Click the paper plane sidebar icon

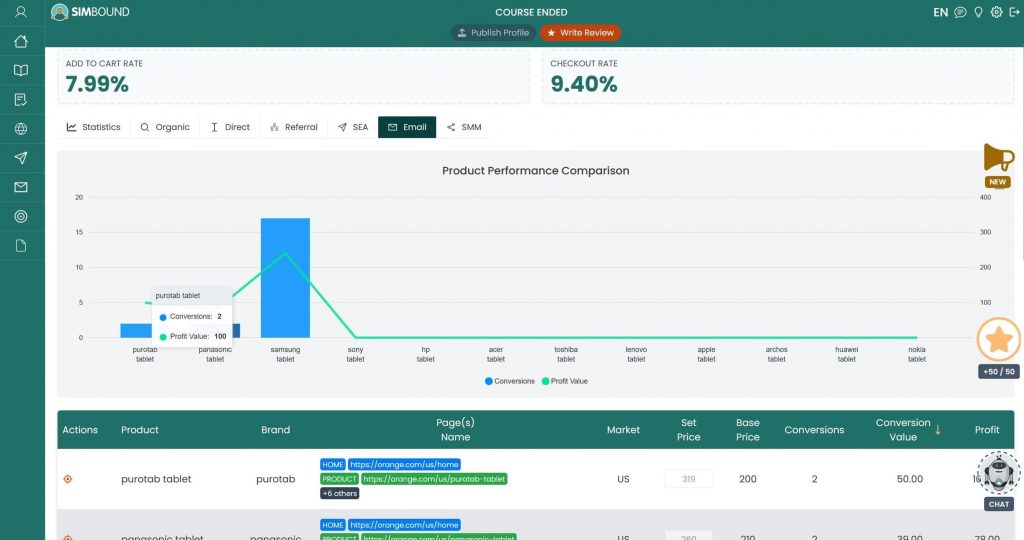click(21, 158)
